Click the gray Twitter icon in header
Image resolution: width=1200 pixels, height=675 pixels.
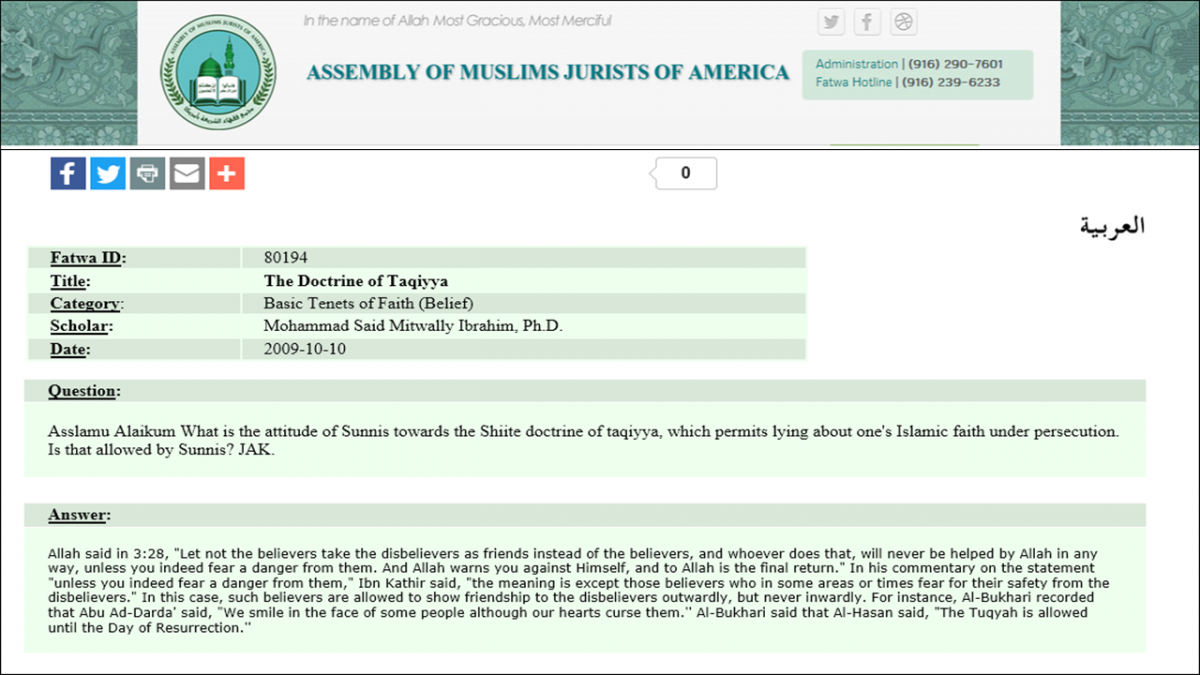tap(831, 22)
